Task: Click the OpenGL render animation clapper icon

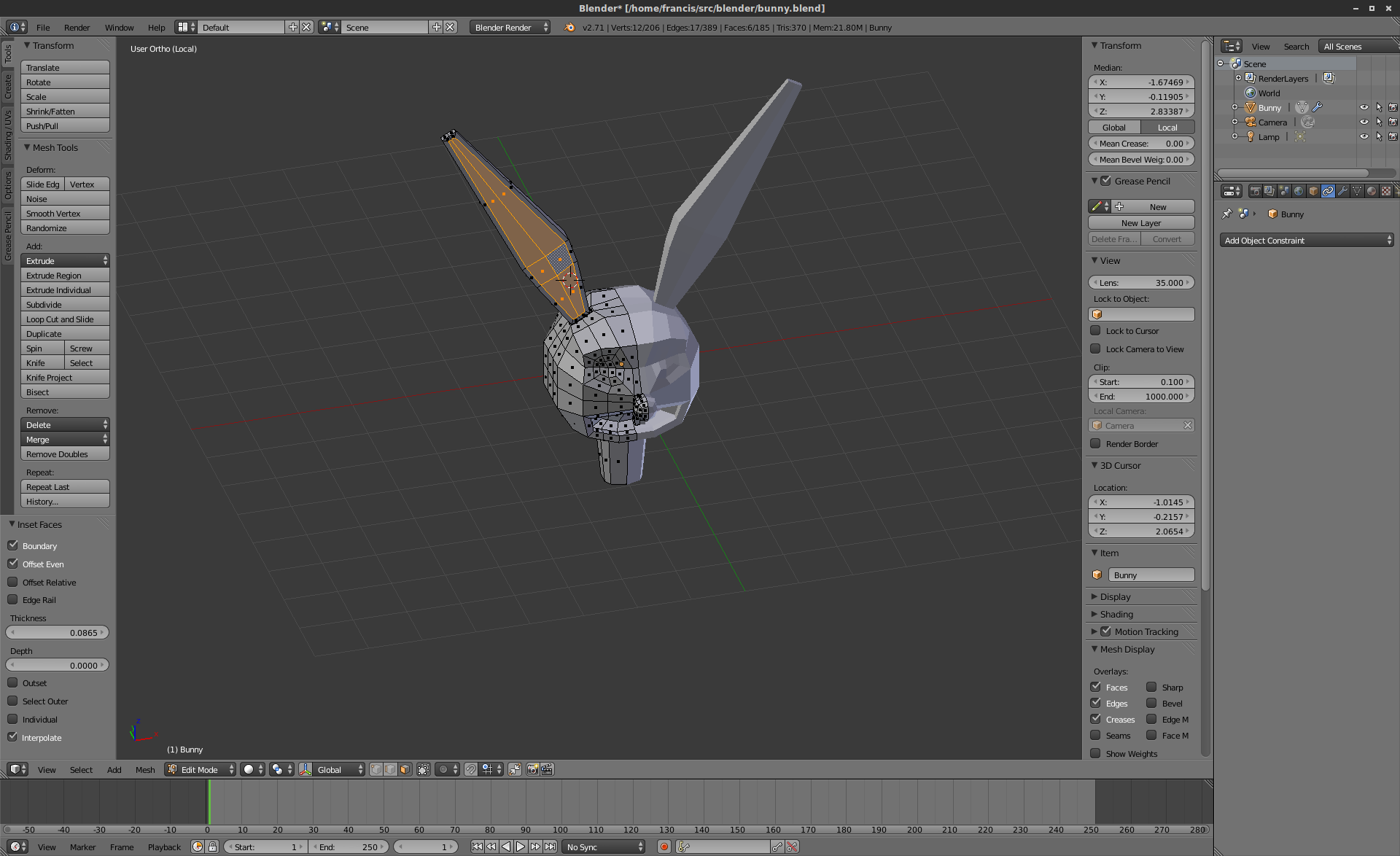Action: (x=547, y=769)
